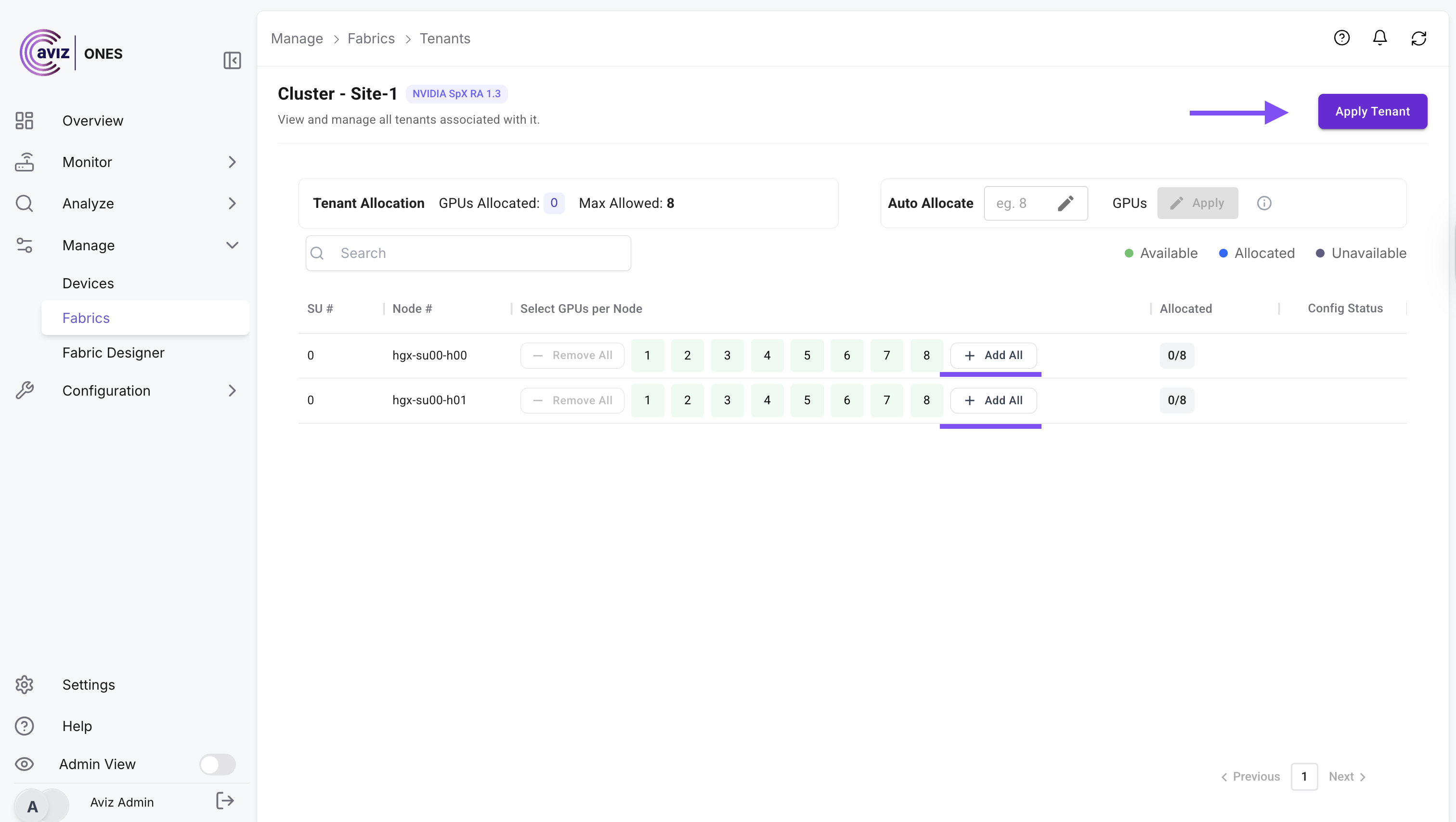Collapse the sidebar panel icon

click(232, 61)
